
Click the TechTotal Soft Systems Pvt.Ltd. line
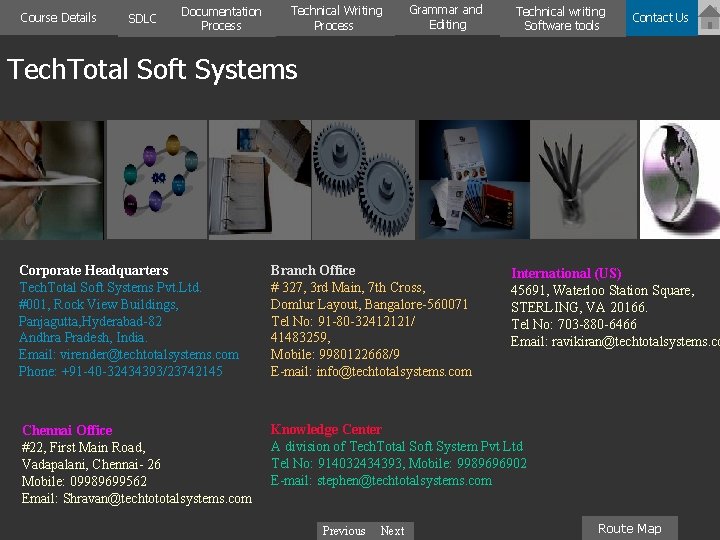pos(110,287)
